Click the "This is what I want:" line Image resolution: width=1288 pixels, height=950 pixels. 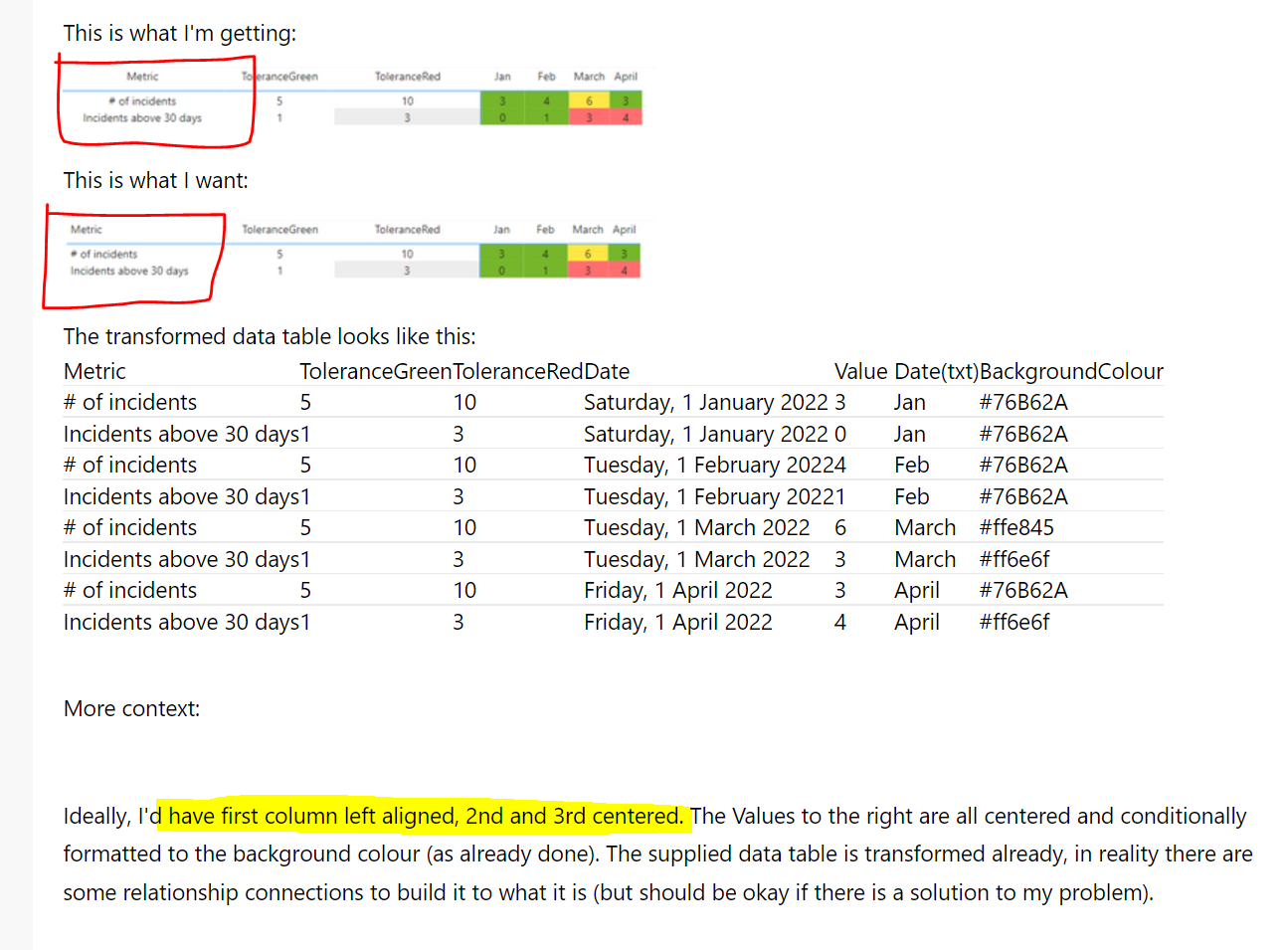click(156, 180)
